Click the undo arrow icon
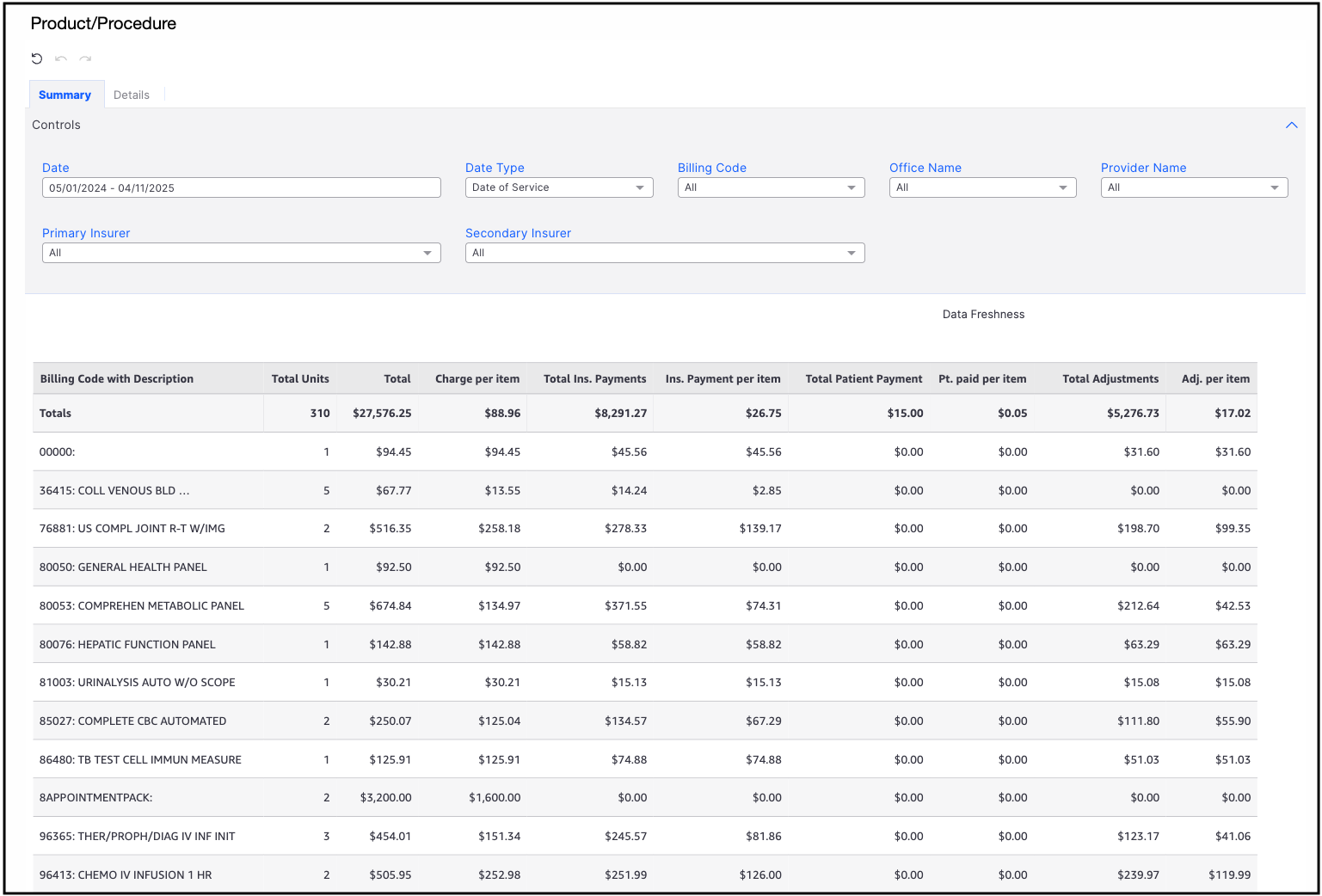 point(61,58)
